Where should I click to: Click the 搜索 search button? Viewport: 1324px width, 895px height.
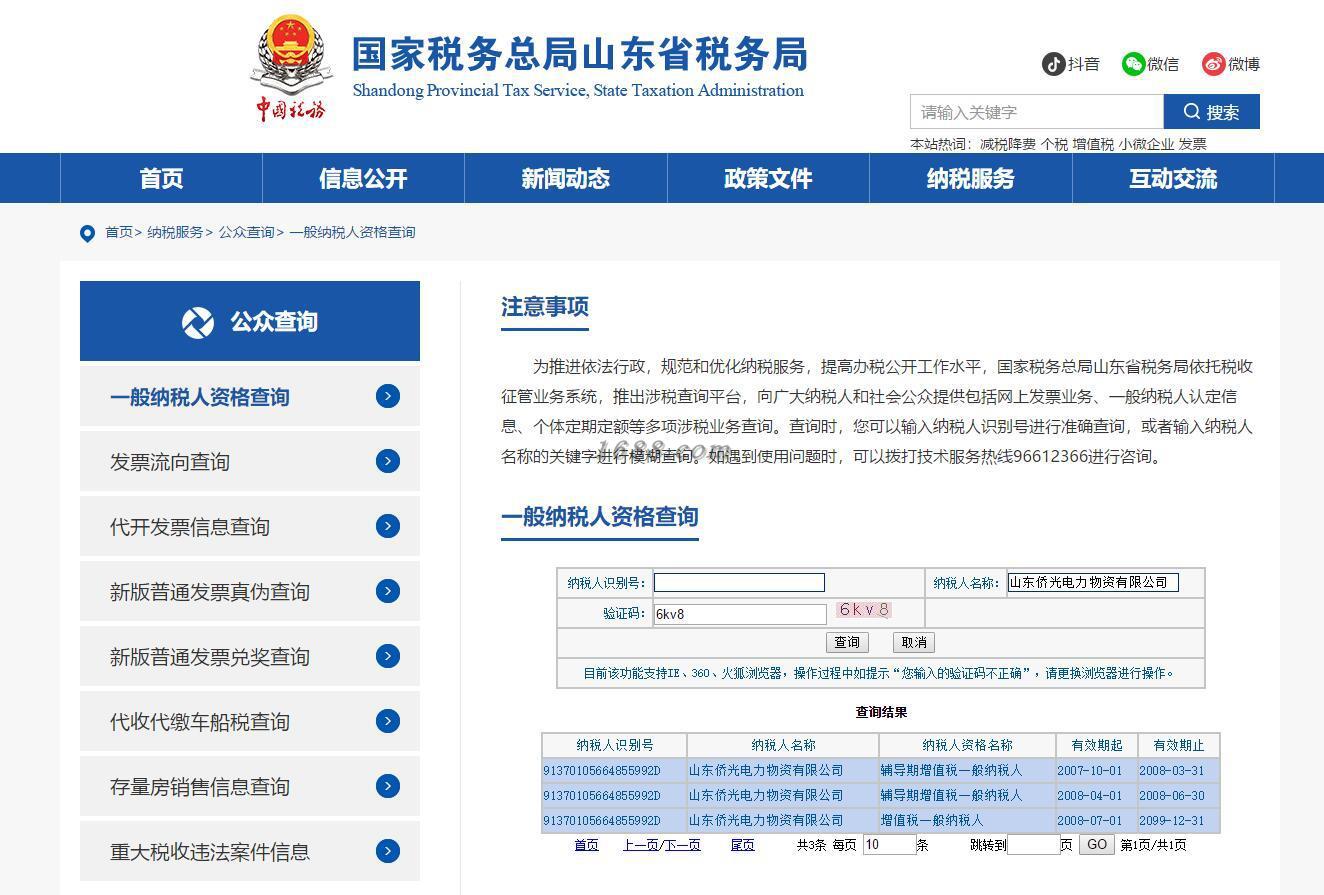coord(1211,112)
